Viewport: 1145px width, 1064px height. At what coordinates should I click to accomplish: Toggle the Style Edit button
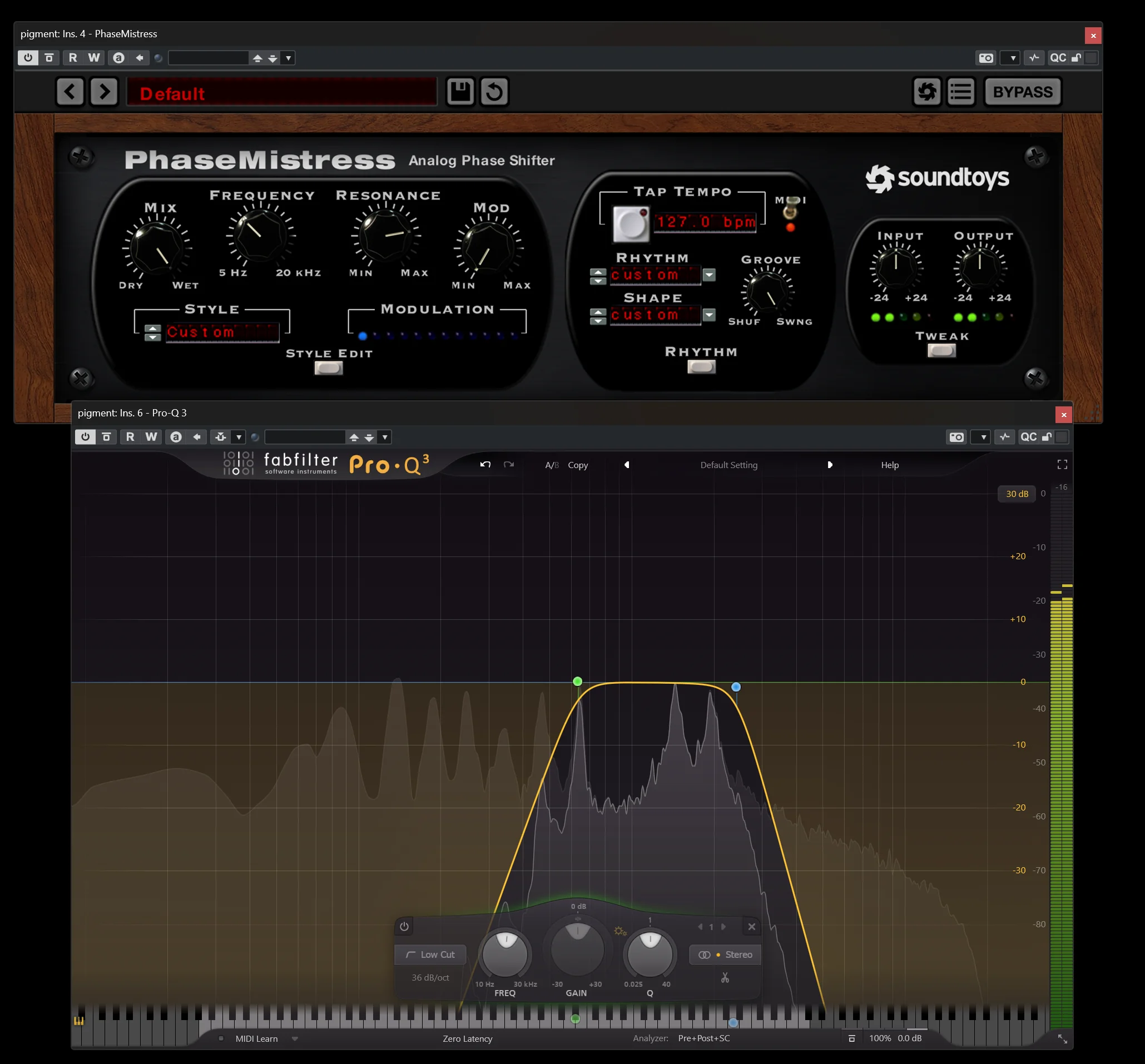pyautogui.click(x=328, y=368)
